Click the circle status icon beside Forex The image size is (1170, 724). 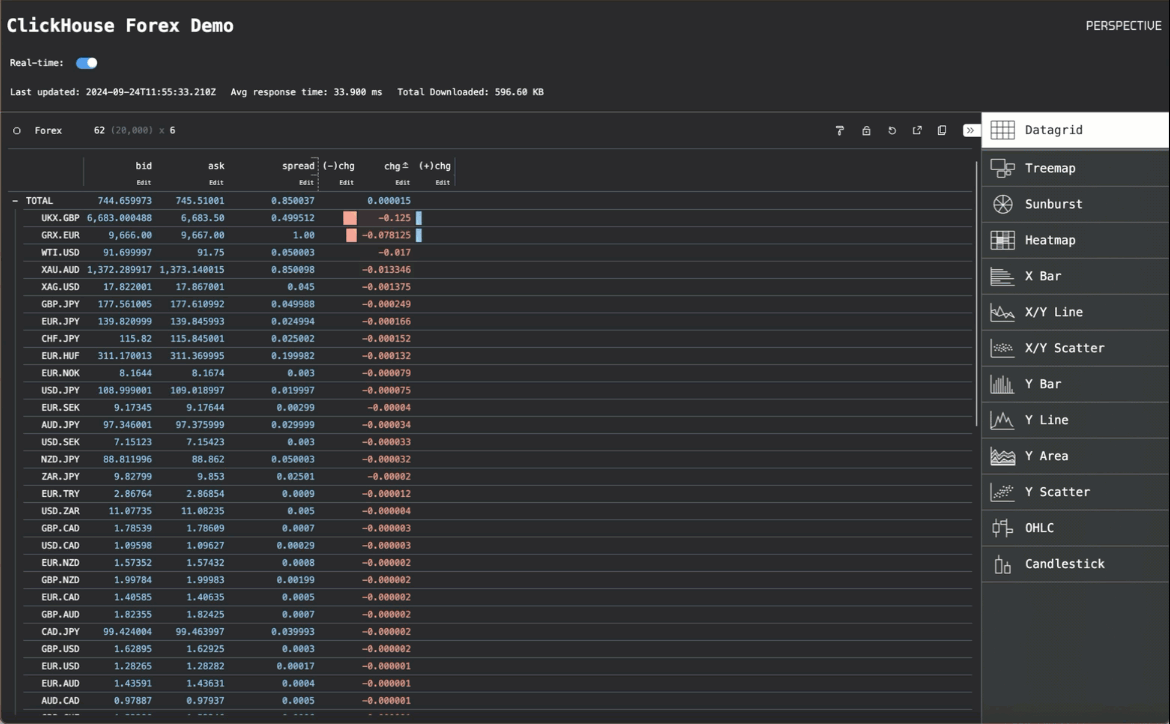click(x=17, y=131)
